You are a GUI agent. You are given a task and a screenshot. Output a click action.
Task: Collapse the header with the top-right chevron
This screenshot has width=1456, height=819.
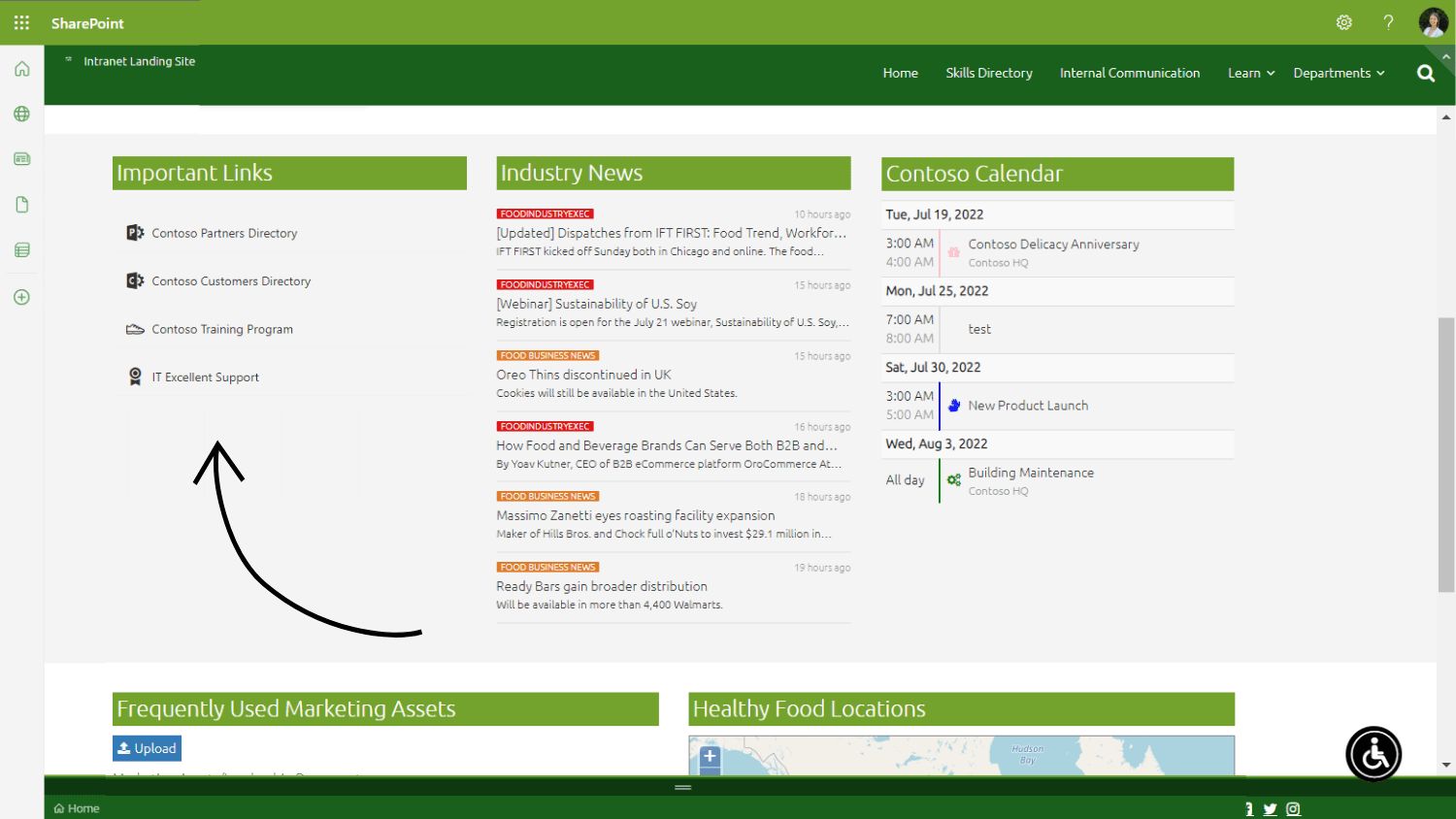point(1446,56)
